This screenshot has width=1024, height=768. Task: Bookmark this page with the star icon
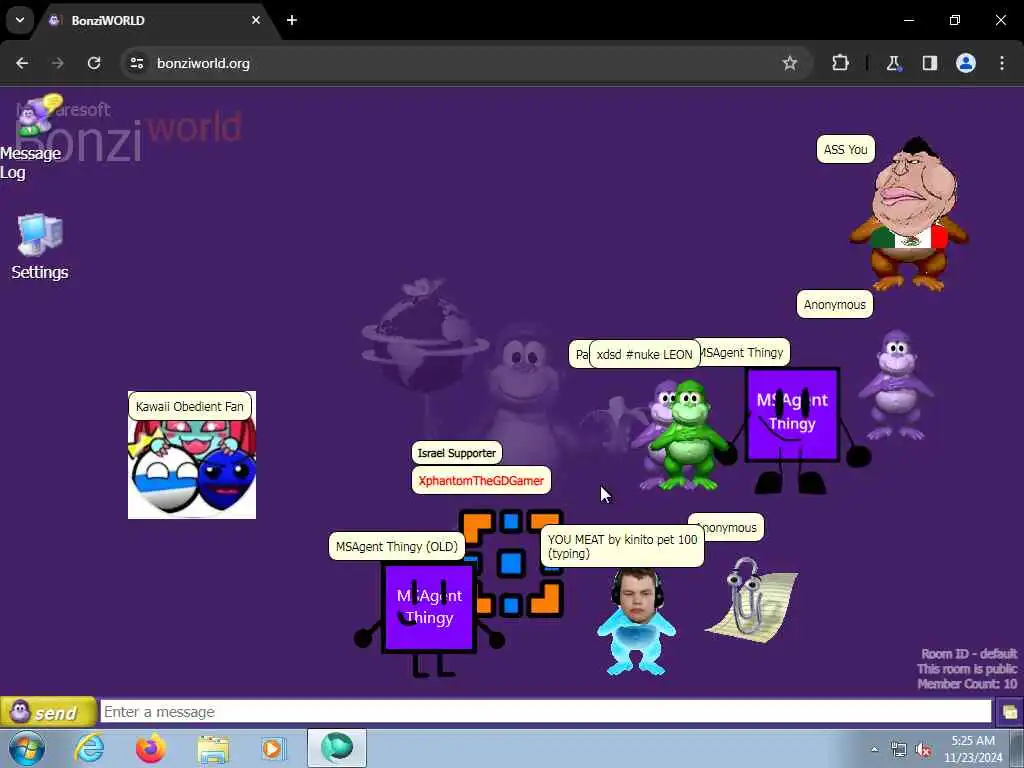[790, 63]
